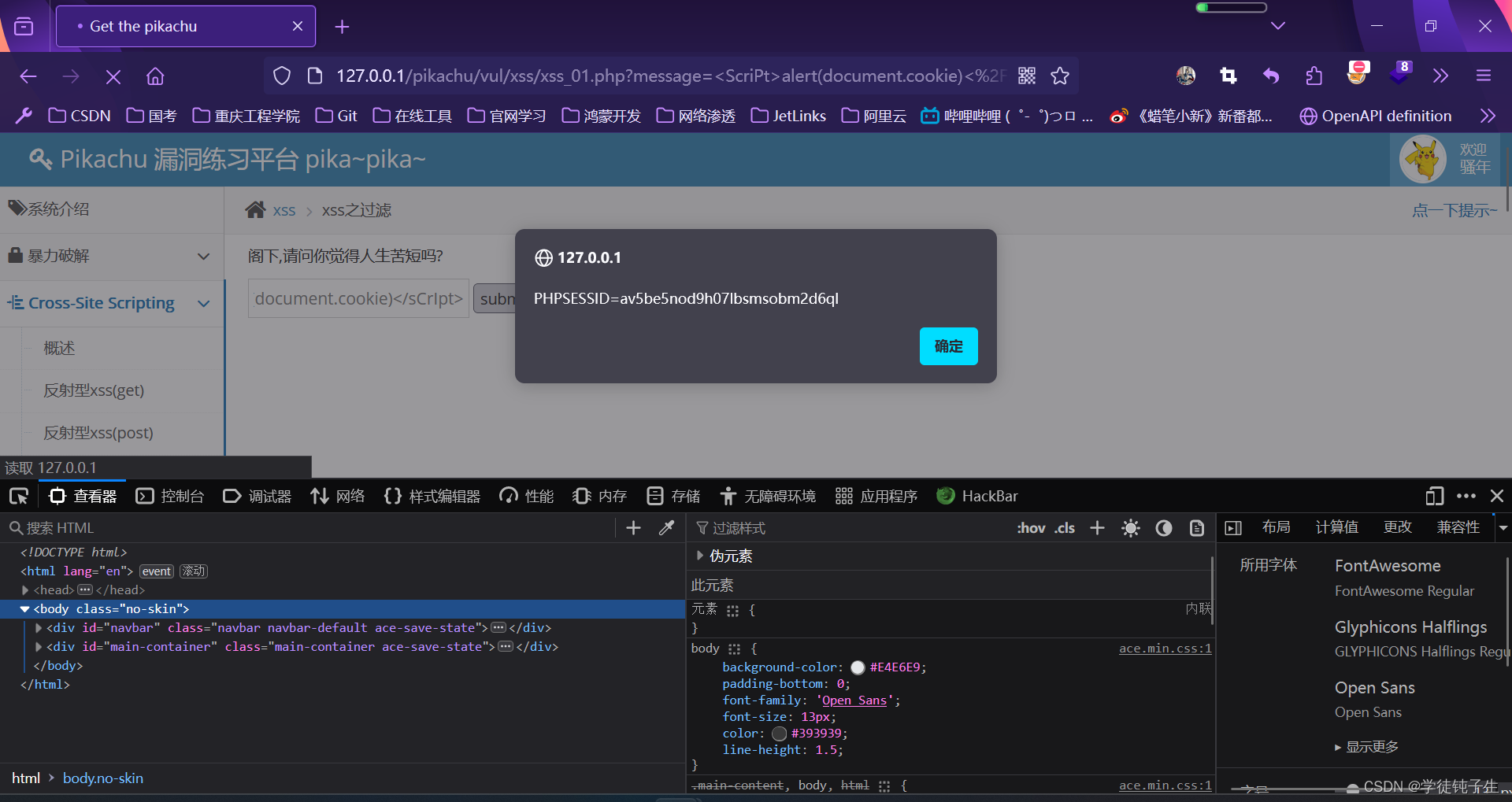
Task: Toggle the :hov pseudo-class panel
Action: (x=1031, y=528)
